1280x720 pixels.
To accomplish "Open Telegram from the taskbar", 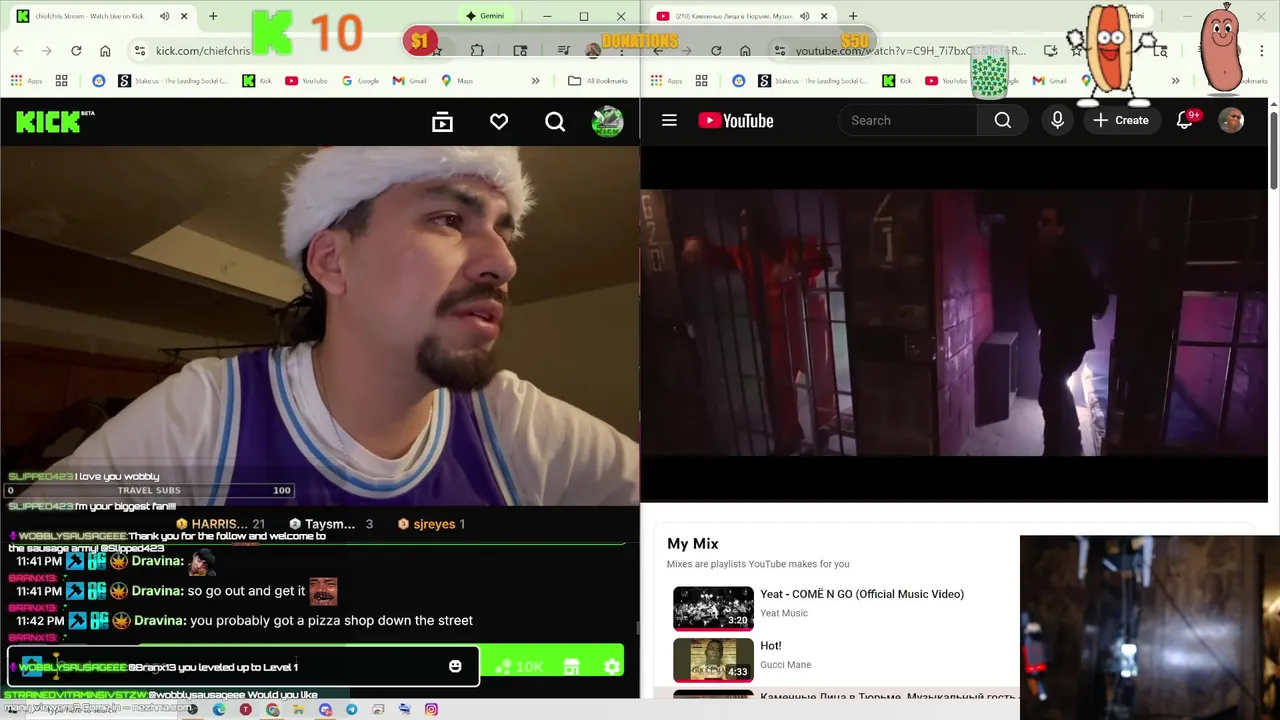I will (x=351, y=709).
